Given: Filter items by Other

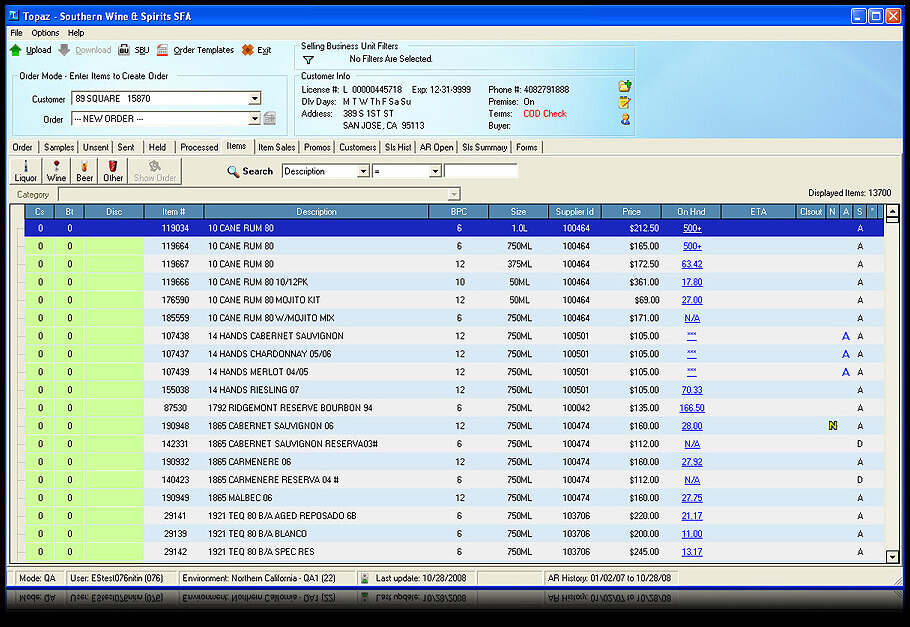Looking at the screenshot, I should (113, 171).
